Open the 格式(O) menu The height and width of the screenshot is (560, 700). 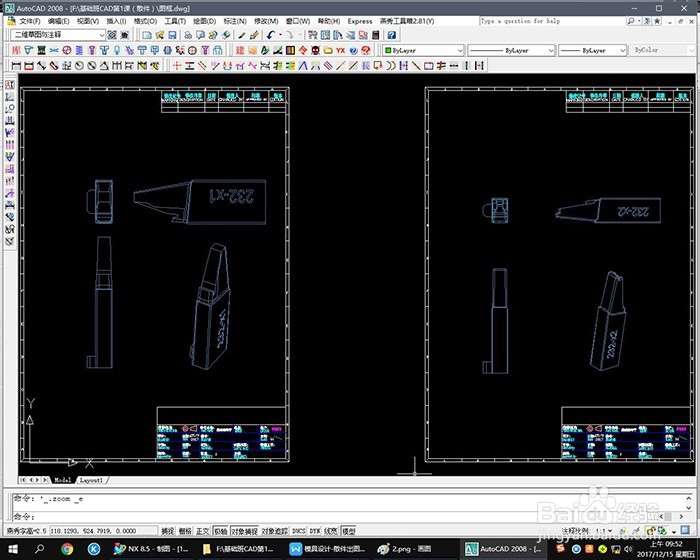point(146,21)
